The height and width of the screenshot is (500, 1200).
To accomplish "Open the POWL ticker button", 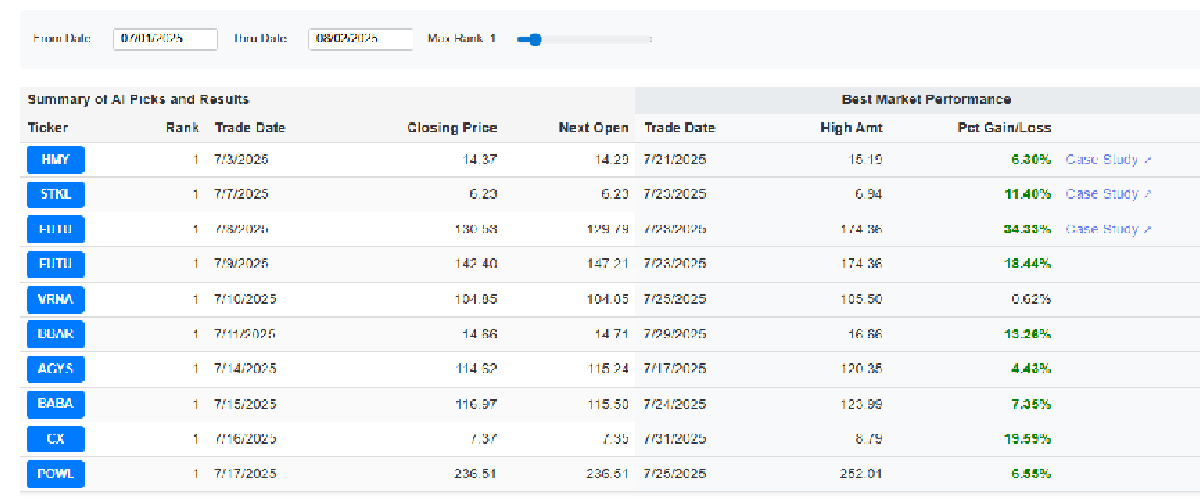I will click(56, 474).
